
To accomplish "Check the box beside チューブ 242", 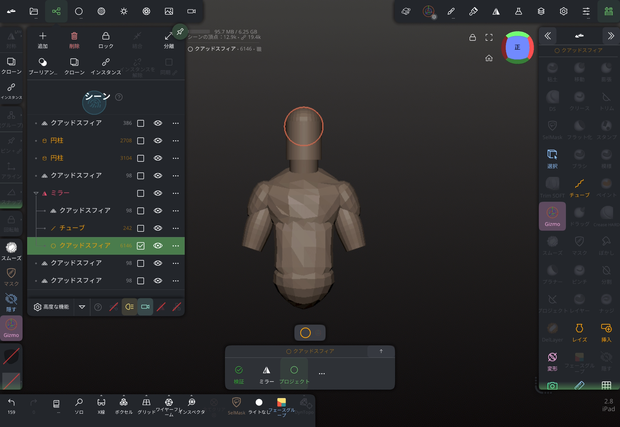I will (140, 228).
